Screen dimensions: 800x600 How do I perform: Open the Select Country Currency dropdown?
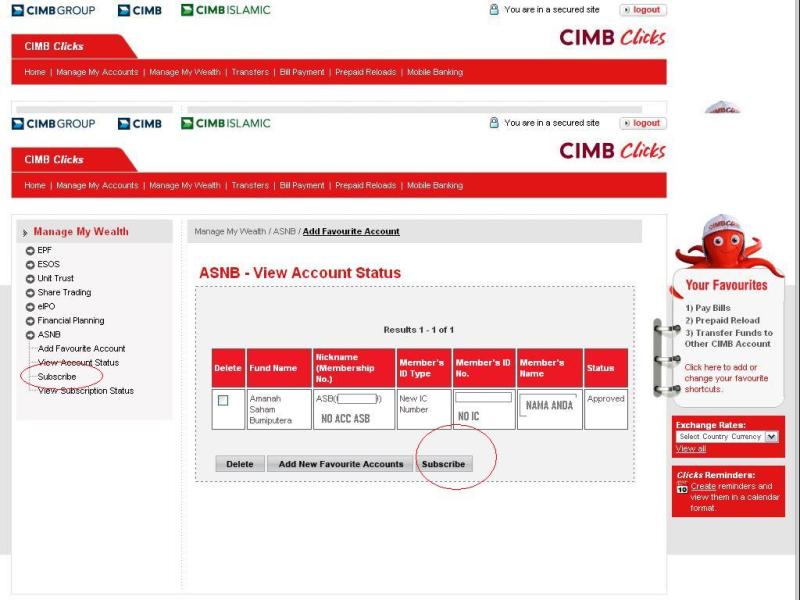pos(727,437)
